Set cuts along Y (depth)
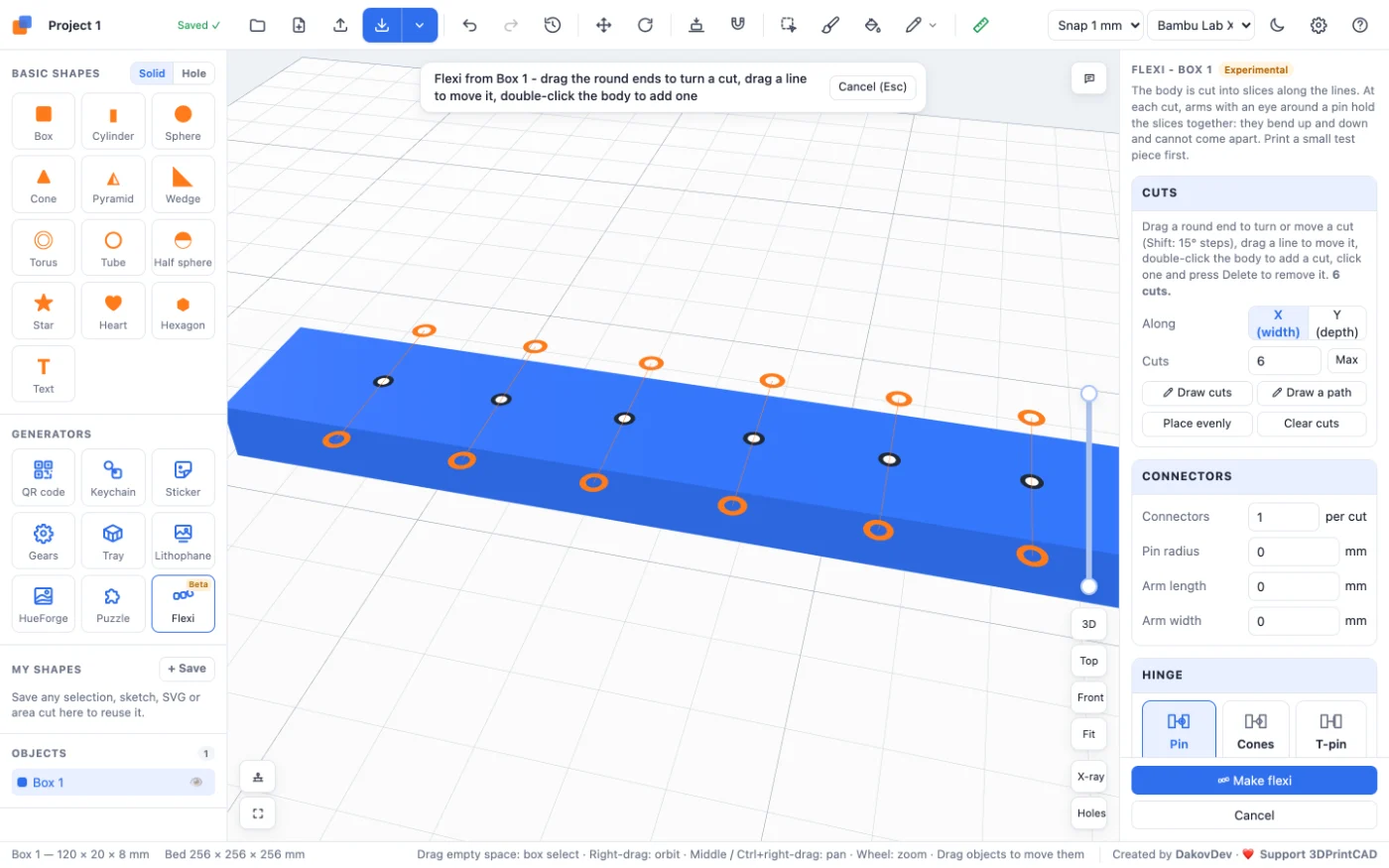The height and width of the screenshot is (868, 1389). [x=1336, y=323]
